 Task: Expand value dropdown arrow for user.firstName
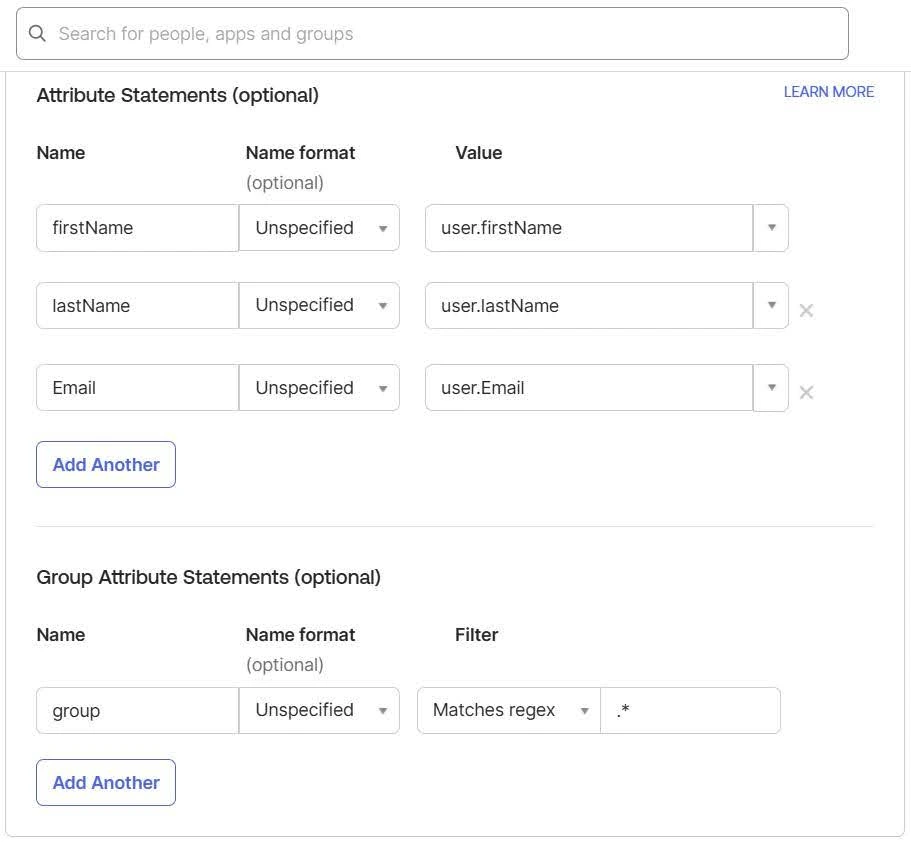pyautogui.click(x=771, y=228)
